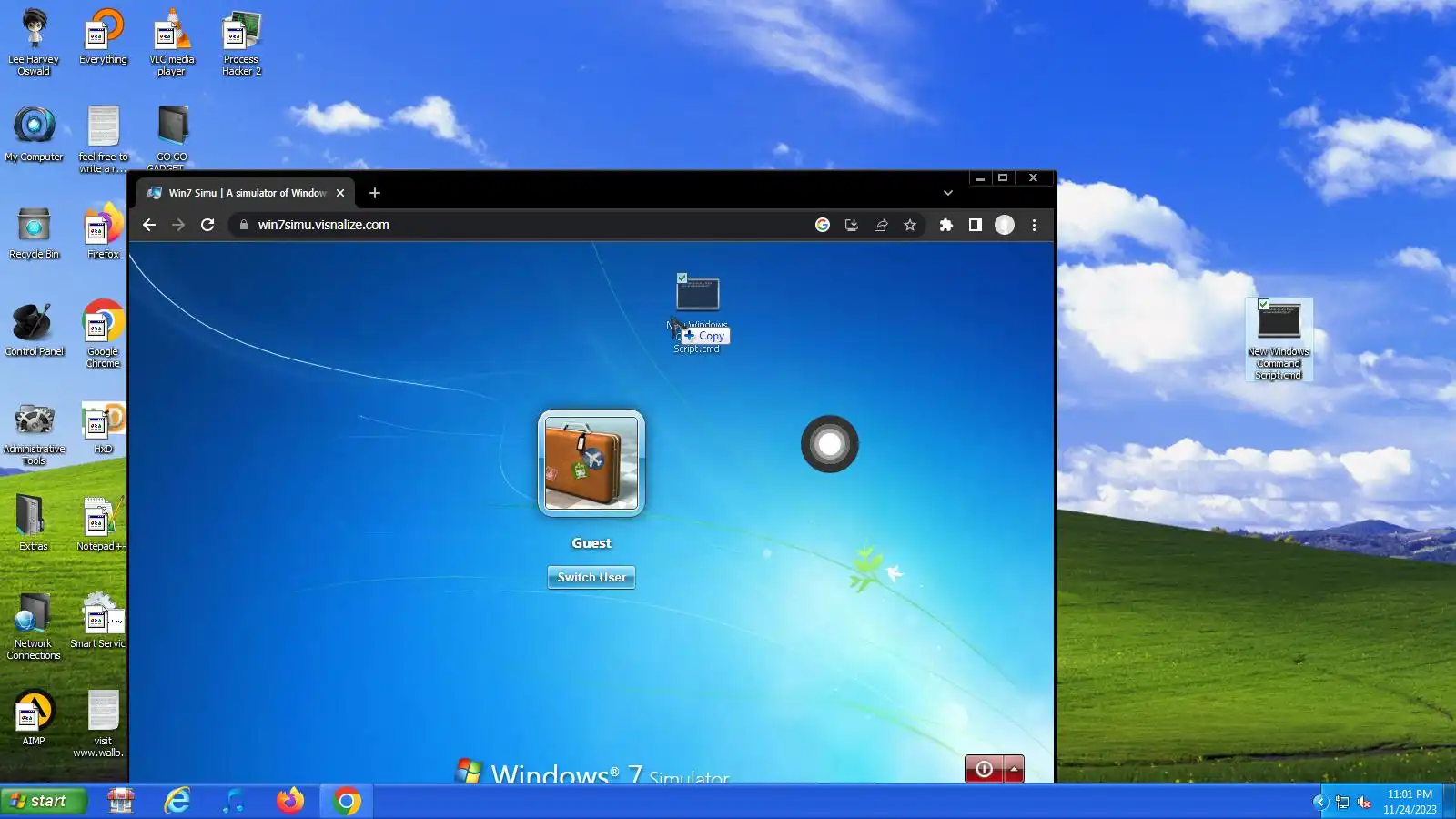Select the 'visit www.wallb.' text file

100,723
